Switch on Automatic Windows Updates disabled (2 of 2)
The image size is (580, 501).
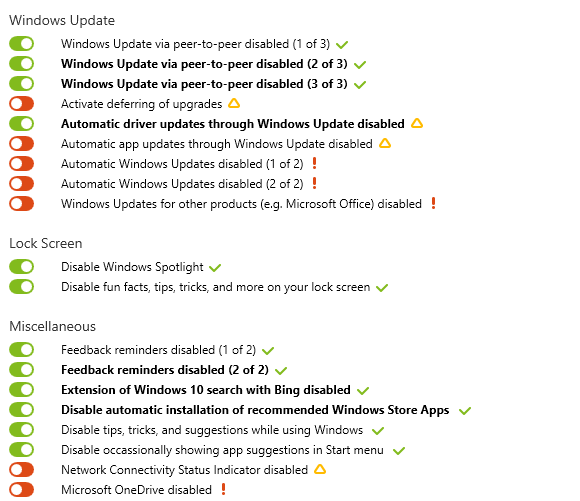[21, 184]
